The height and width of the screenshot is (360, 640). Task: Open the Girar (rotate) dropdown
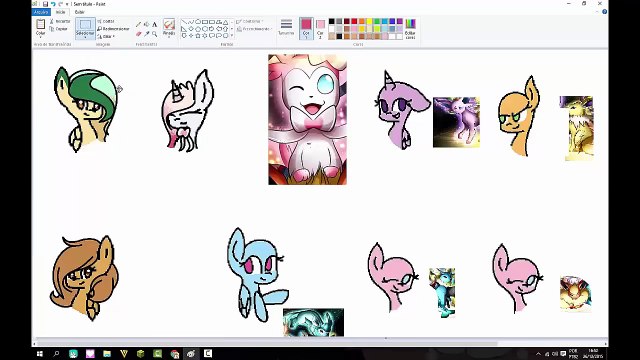point(106,37)
